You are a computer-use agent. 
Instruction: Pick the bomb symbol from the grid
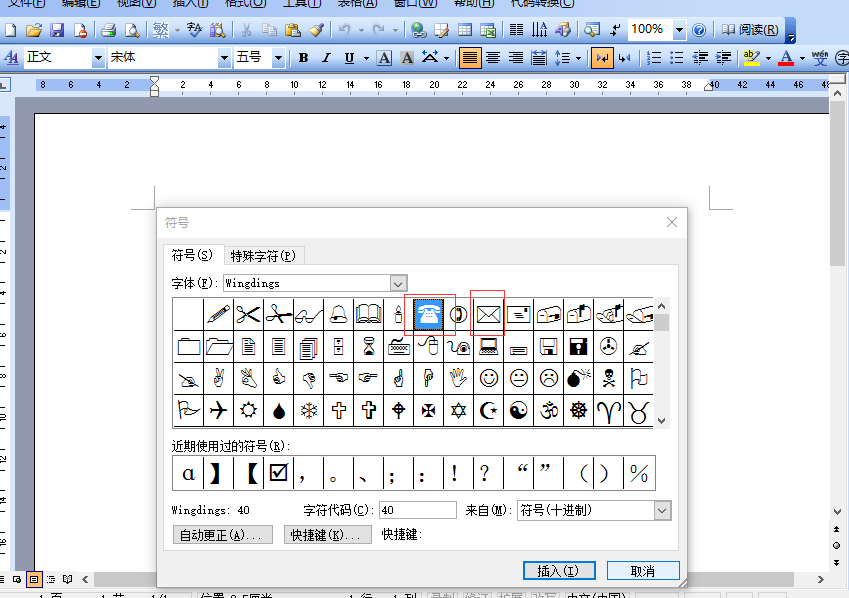coord(578,378)
